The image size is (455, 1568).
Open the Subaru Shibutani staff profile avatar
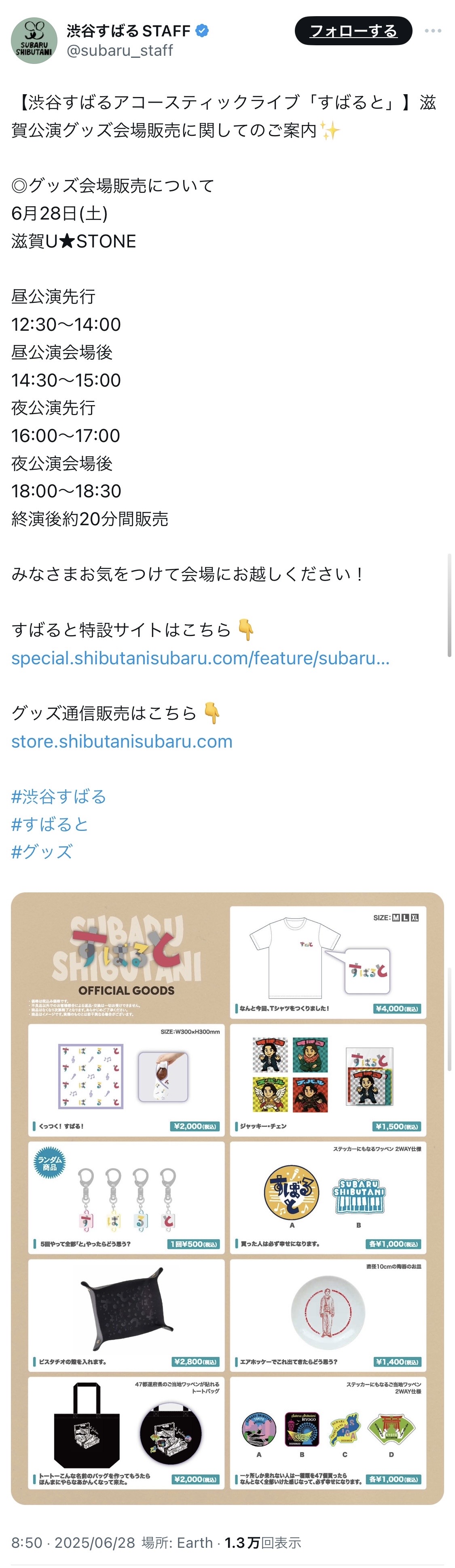point(34,40)
